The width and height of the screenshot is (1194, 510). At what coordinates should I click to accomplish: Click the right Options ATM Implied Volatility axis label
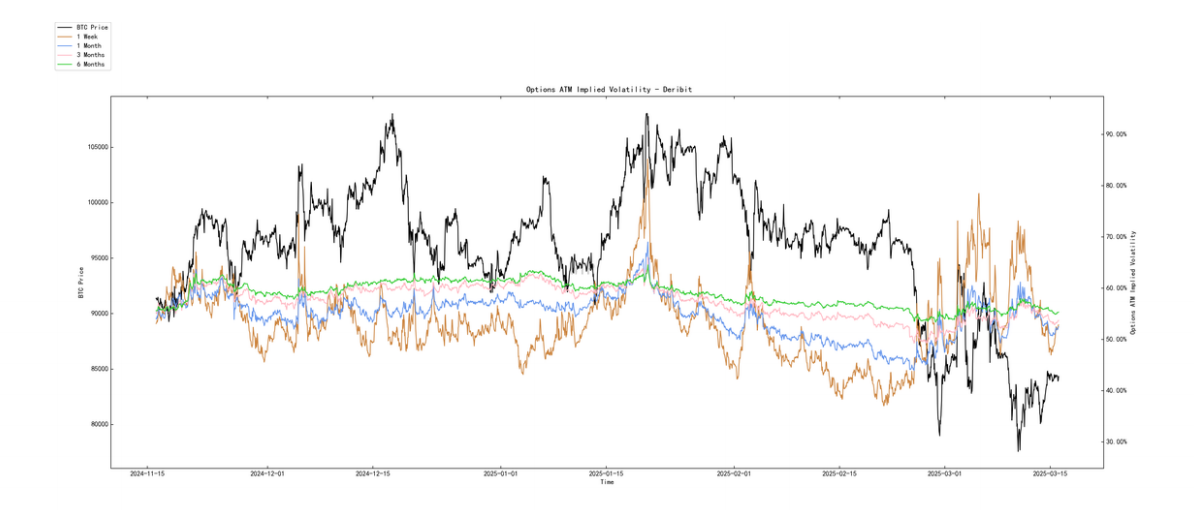coord(1133,281)
